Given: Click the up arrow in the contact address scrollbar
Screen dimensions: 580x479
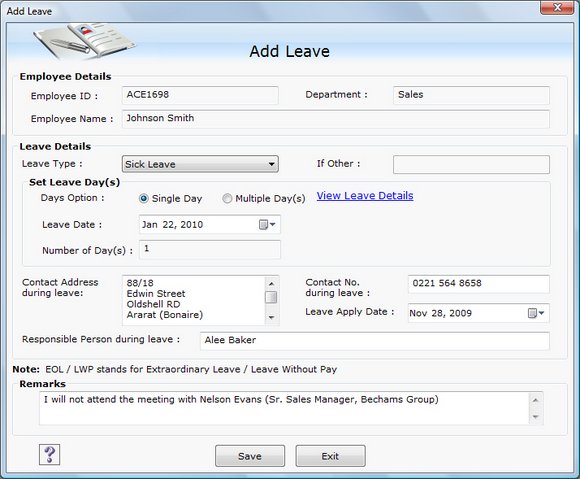Looking at the screenshot, I should (272, 284).
